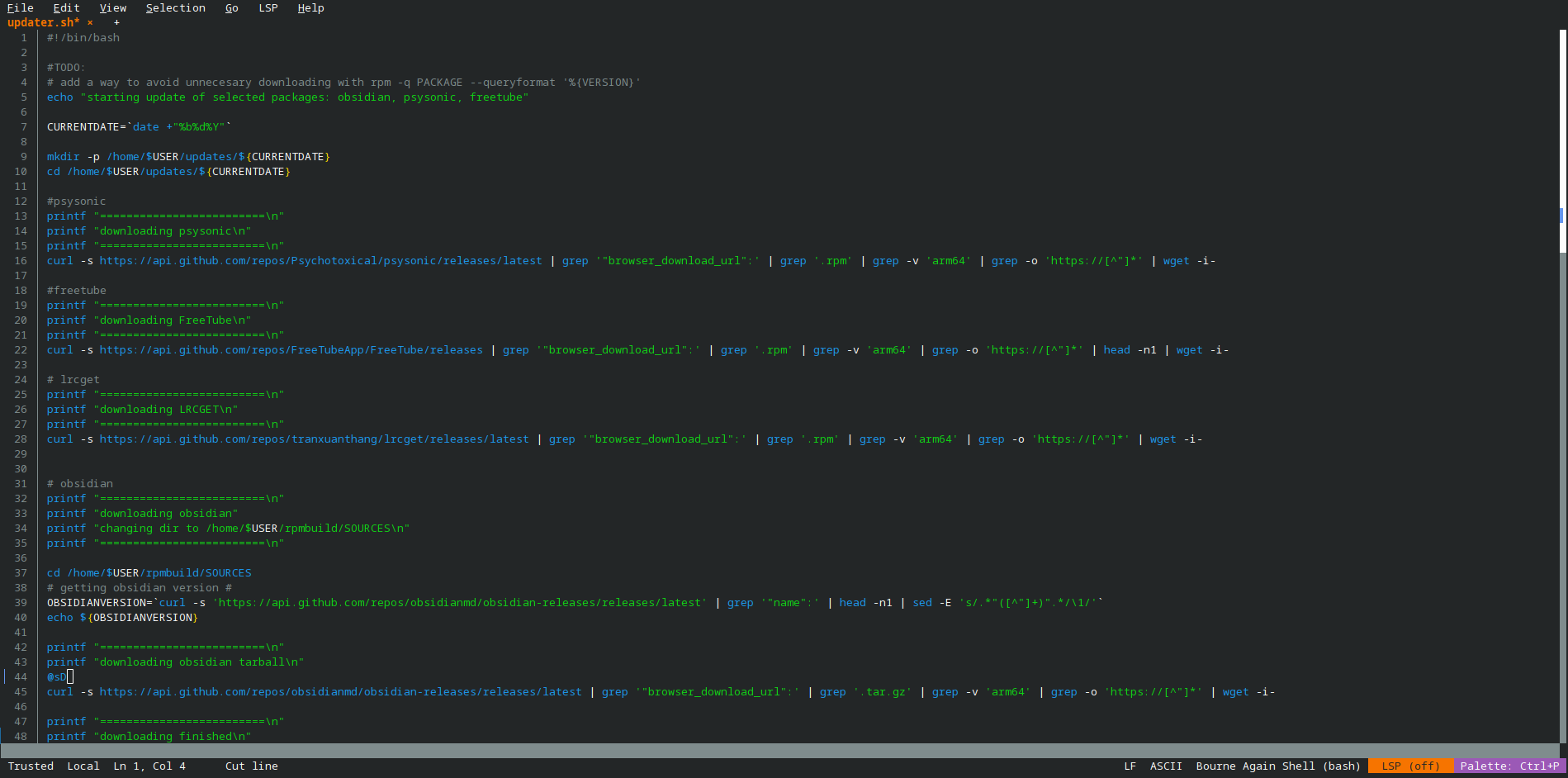Screen dimensions: 1568x778
Task: Open the command Palette: Ctrl+P button
Action: [x=1509, y=766]
